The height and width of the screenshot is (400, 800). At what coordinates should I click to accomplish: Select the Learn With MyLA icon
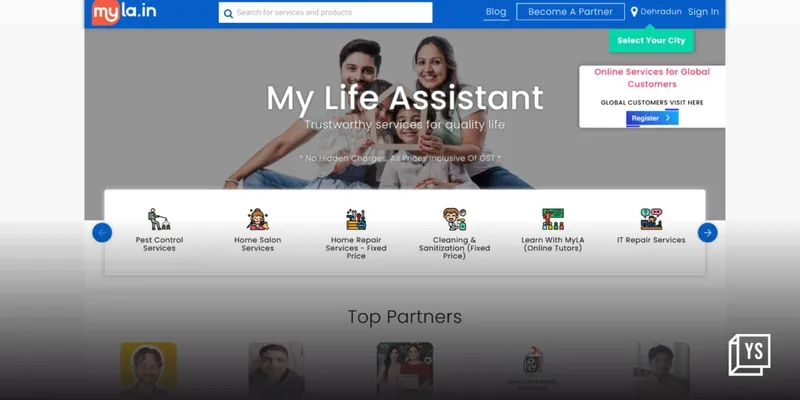(553, 219)
